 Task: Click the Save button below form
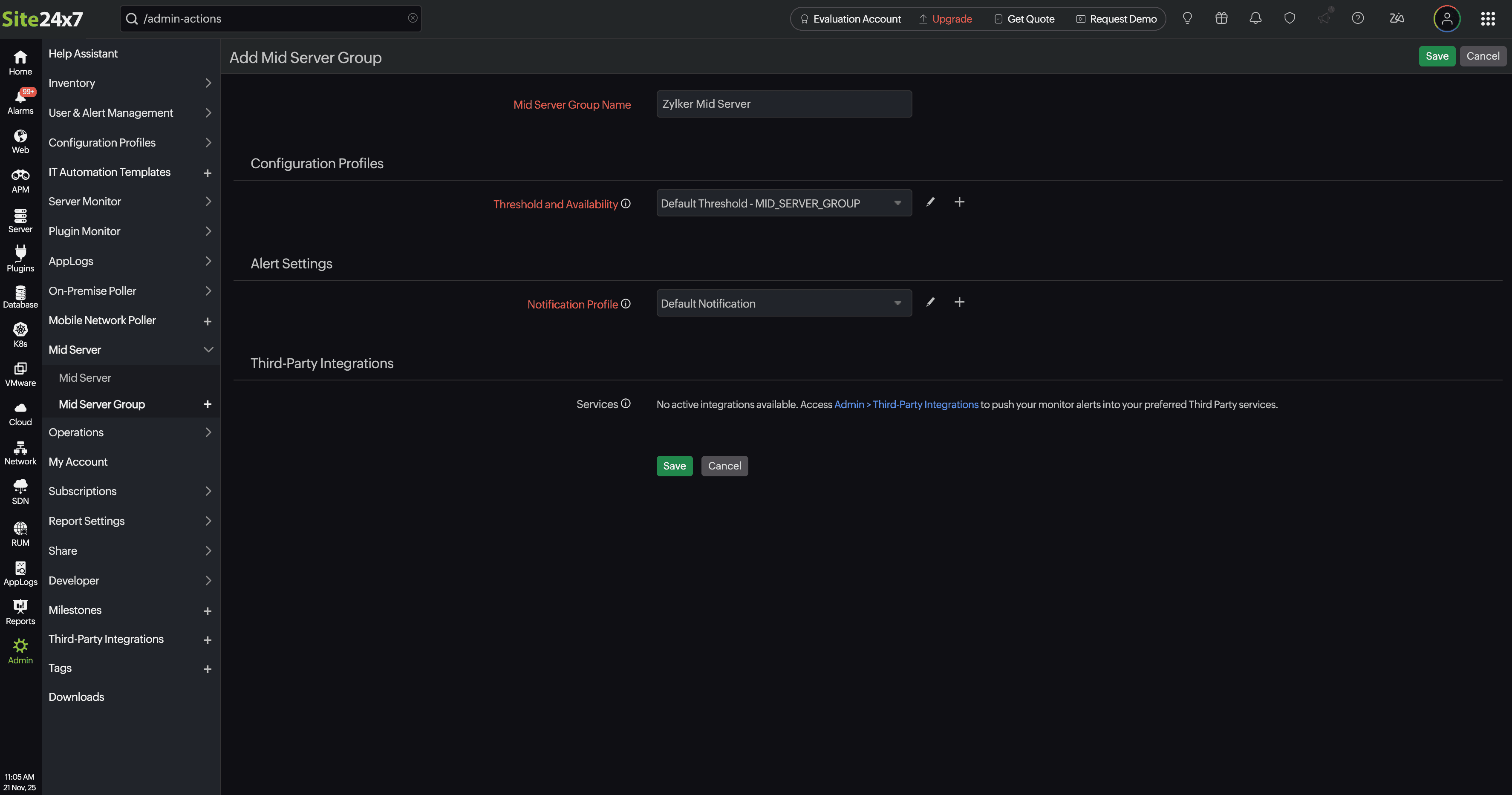674,466
